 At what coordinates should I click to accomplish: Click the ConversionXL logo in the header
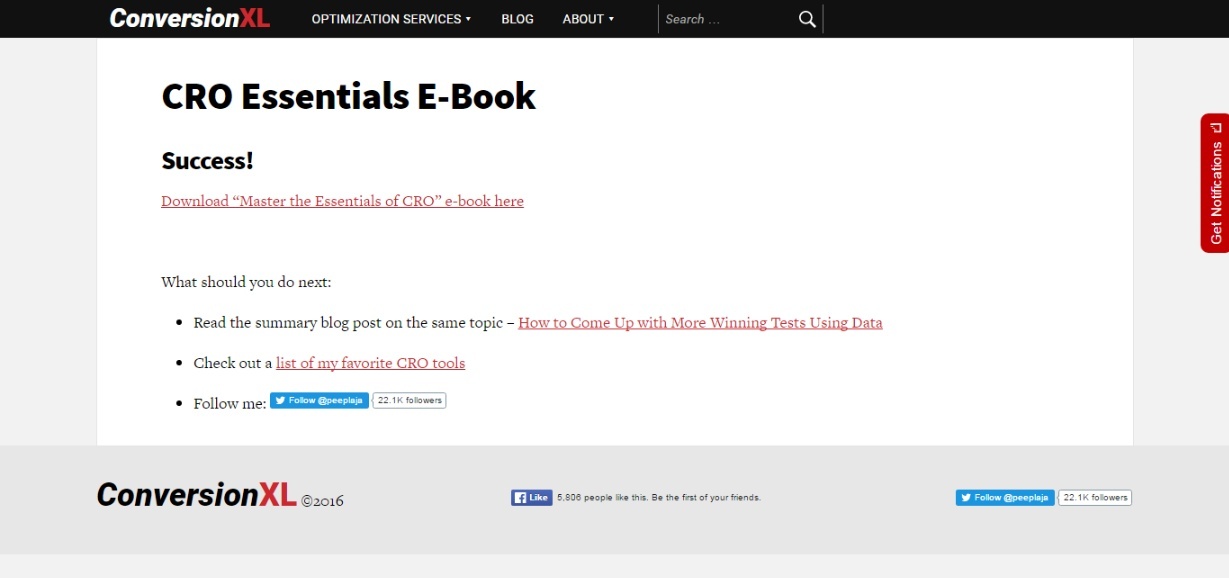coord(189,18)
